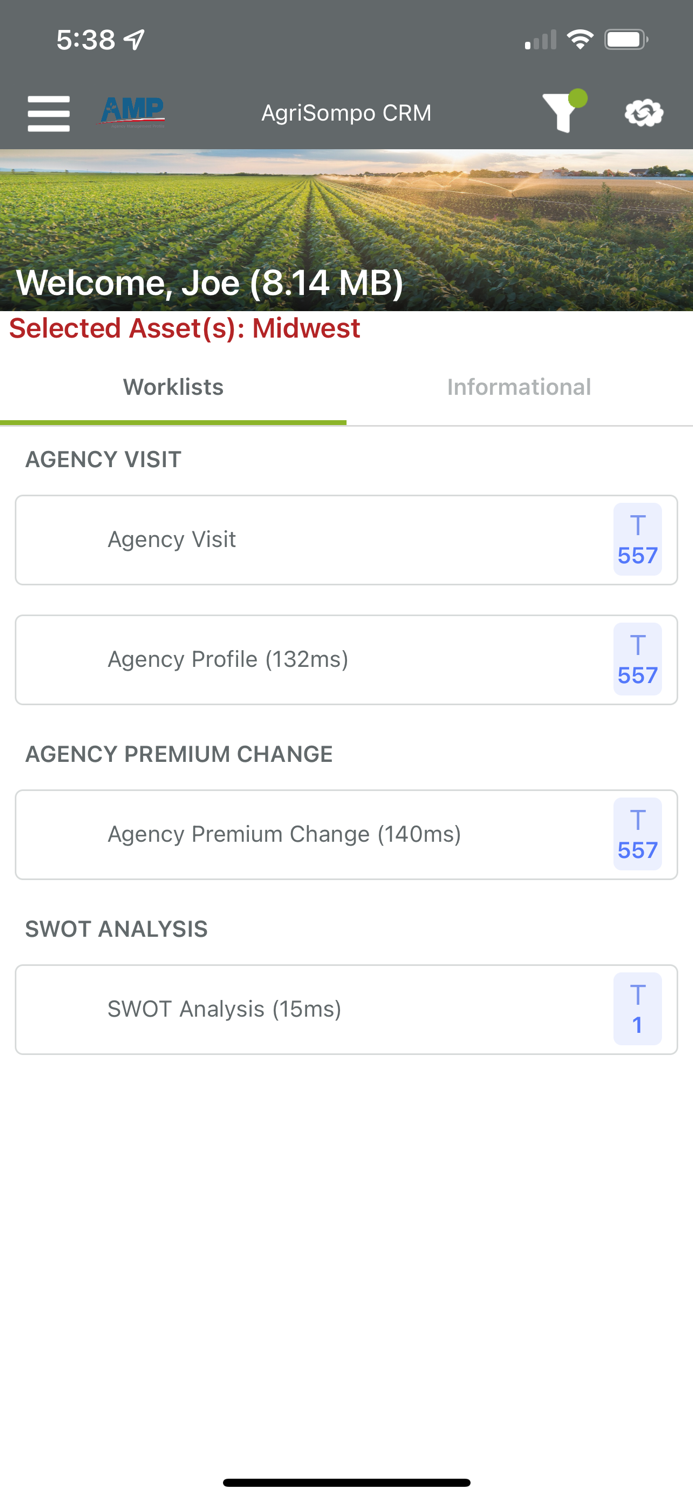Expand the SWOT ANALYSIS section header

117,929
